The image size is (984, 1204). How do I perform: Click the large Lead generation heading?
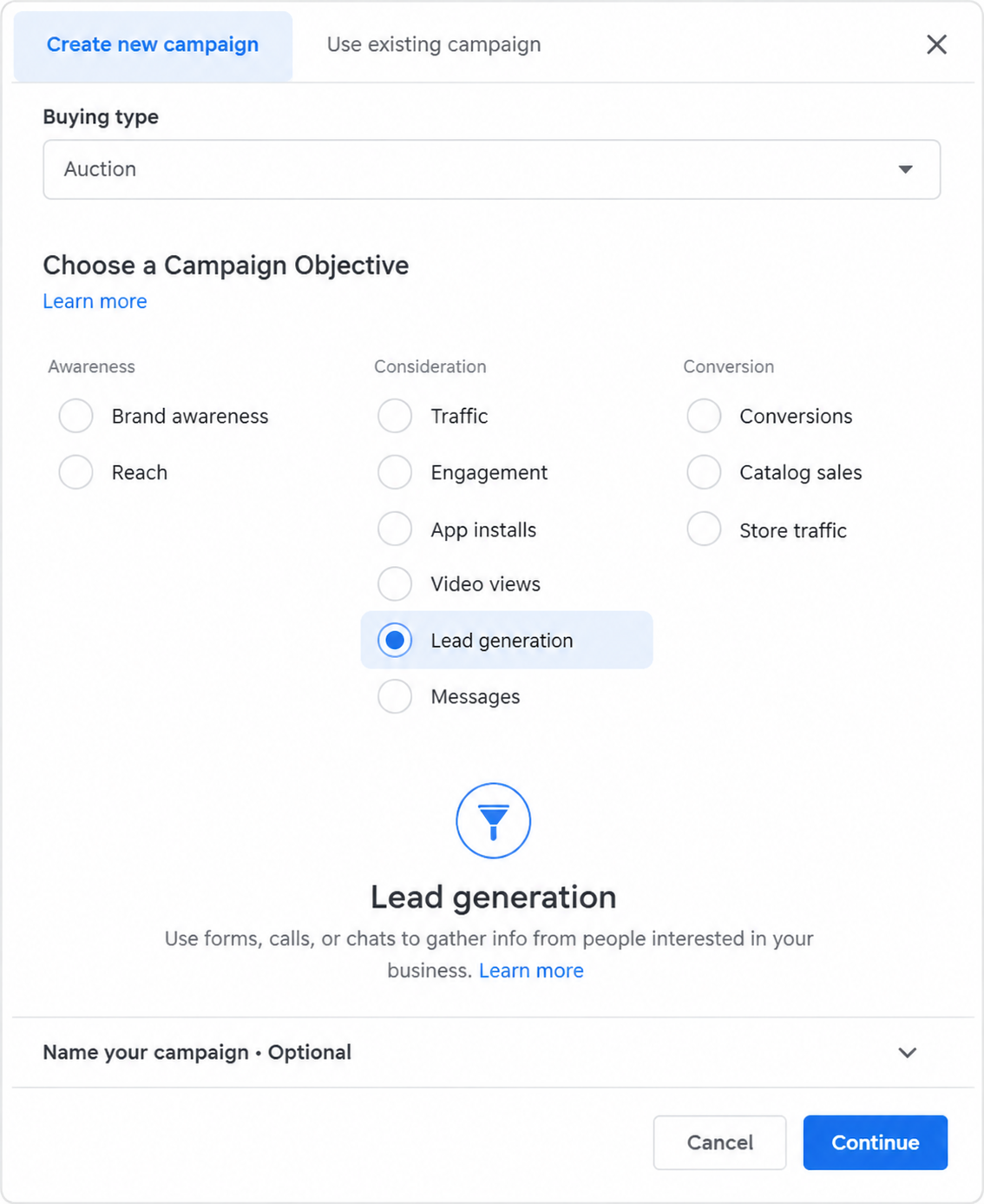pos(493,897)
